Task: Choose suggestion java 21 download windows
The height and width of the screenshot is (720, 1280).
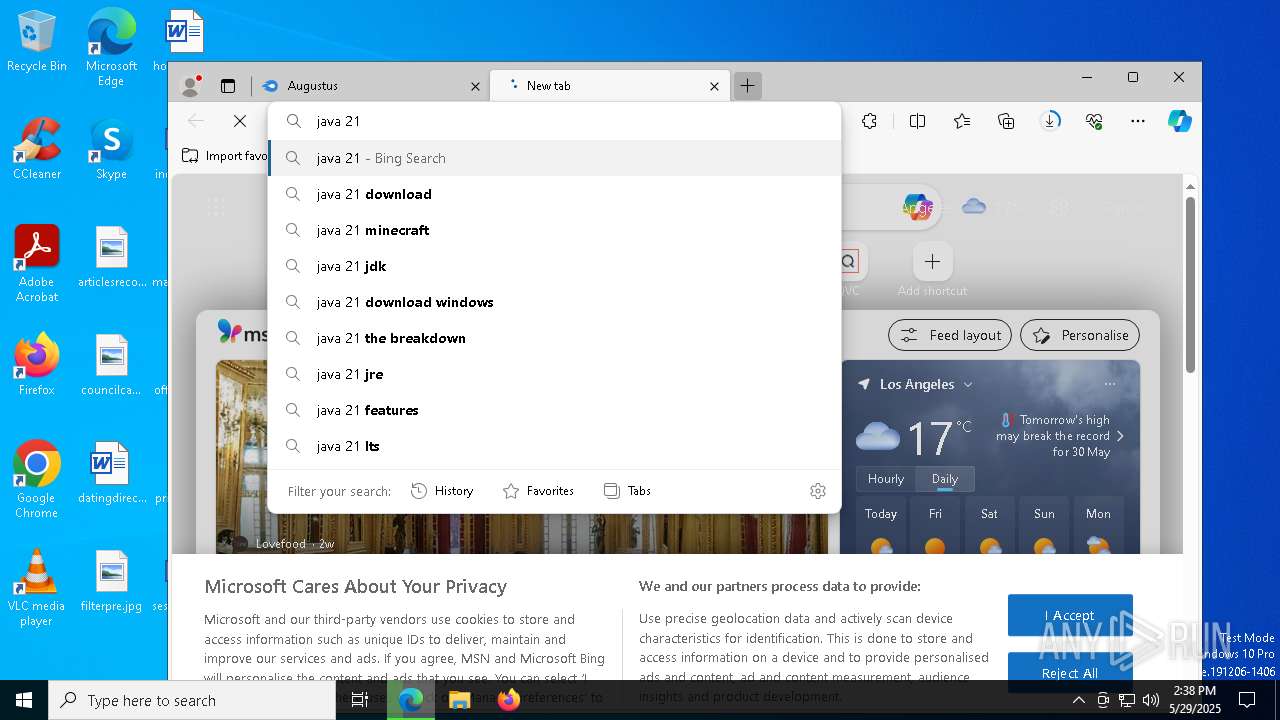Action: tap(555, 302)
